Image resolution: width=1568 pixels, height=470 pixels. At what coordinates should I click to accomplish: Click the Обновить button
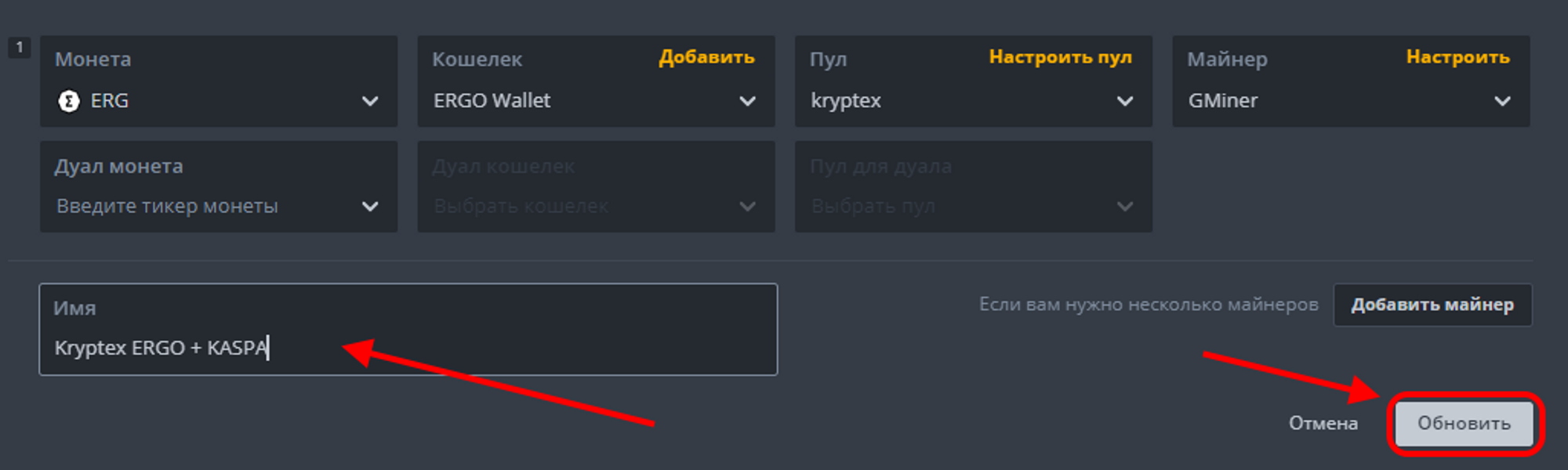1464,423
